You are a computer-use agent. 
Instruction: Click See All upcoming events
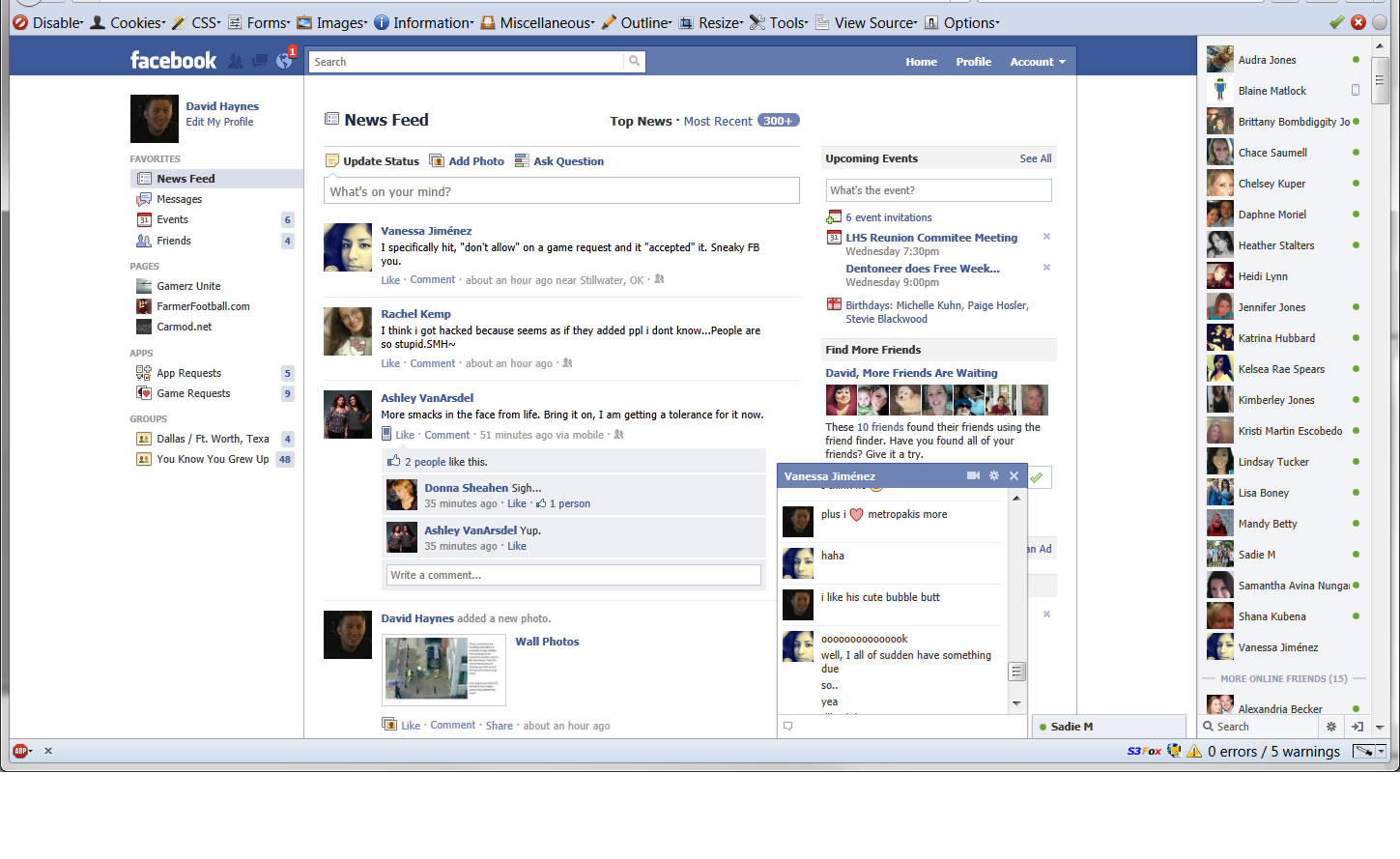coord(1036,158)
